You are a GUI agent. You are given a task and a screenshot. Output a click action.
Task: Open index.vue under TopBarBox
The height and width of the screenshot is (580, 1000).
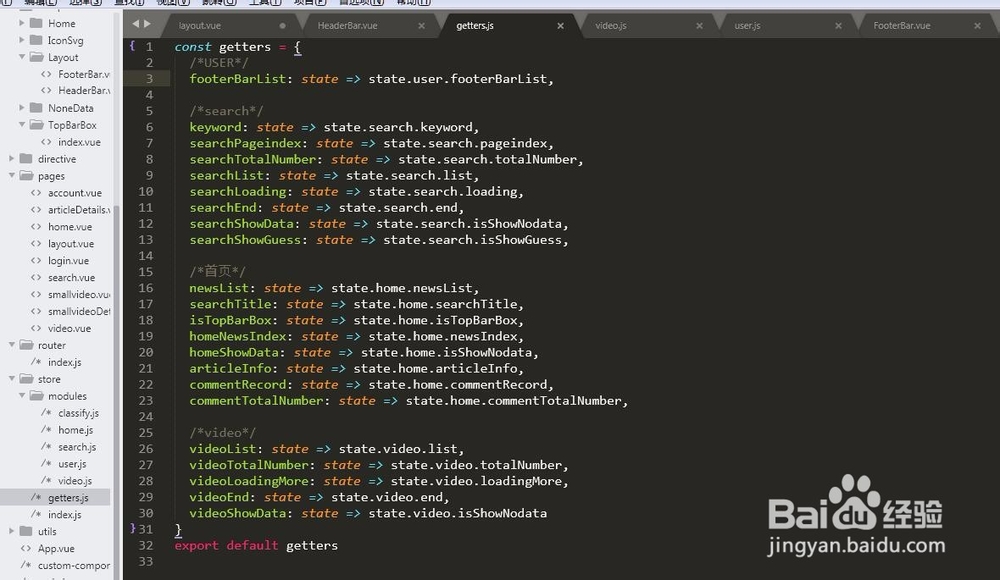point(79,142)
